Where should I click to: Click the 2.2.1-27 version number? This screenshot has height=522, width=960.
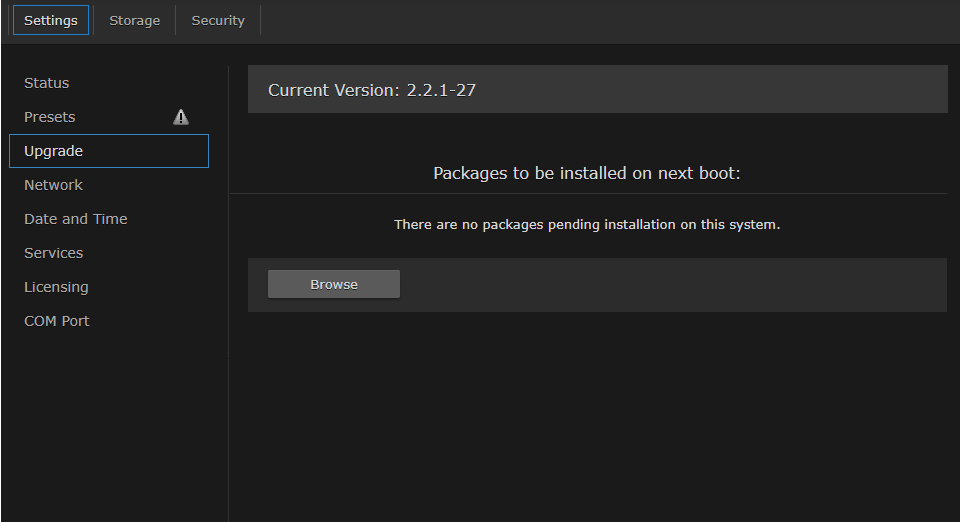(x=441, y=90)
